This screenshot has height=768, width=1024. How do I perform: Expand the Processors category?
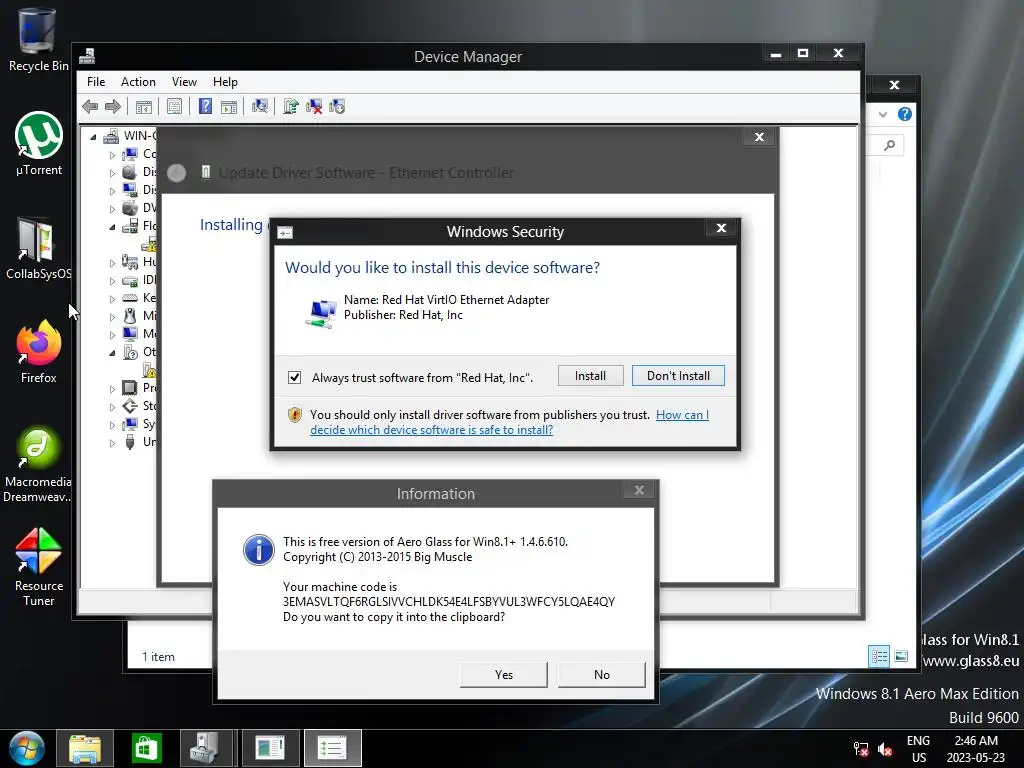click(112, 389)
